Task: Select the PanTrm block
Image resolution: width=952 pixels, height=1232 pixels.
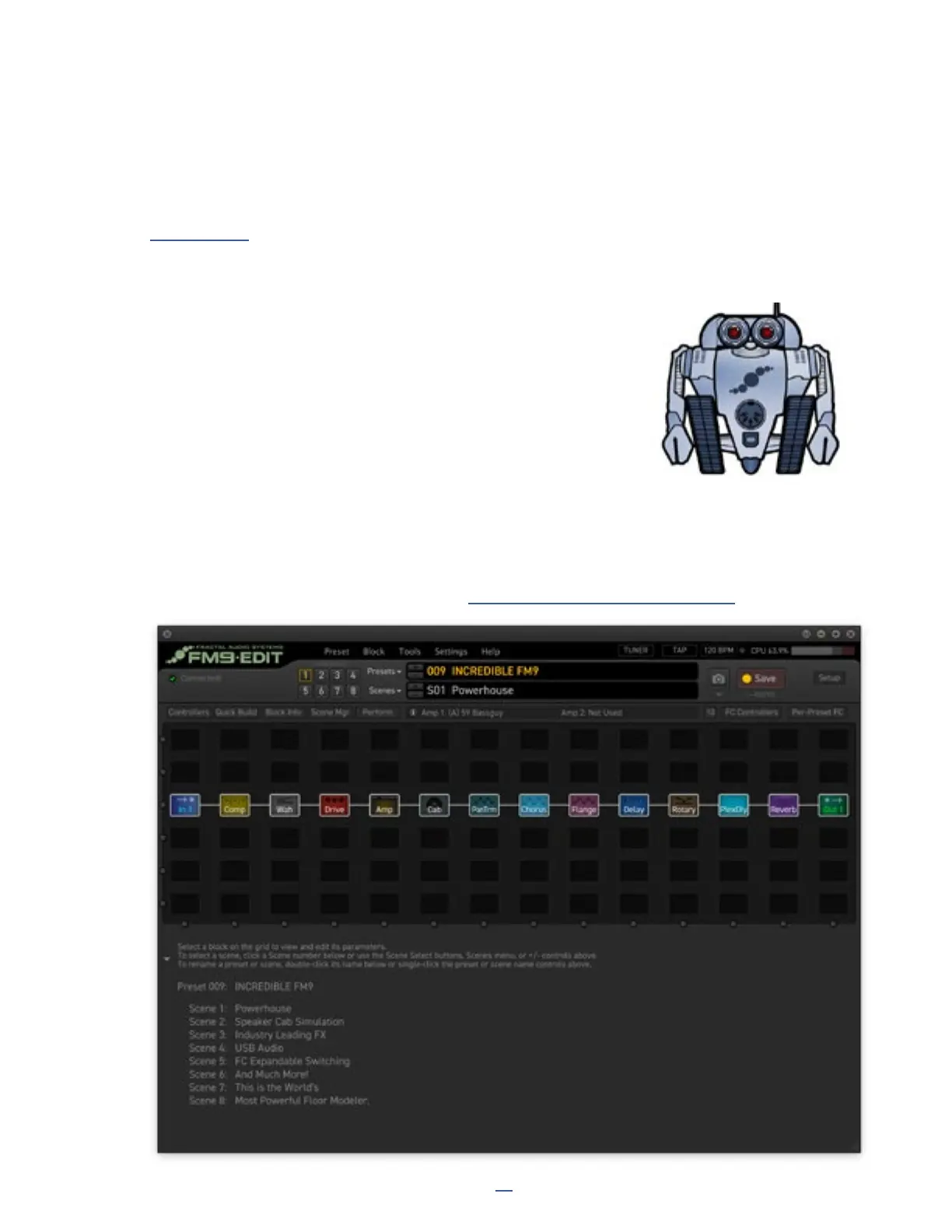Action: point(484,805)
